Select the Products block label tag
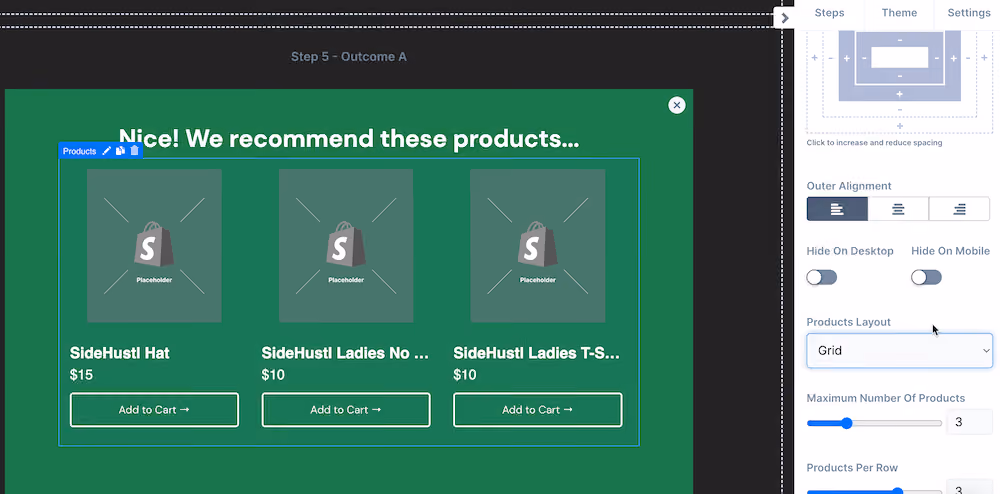Screen dimensions: 1000x494 tap(79, 151)
